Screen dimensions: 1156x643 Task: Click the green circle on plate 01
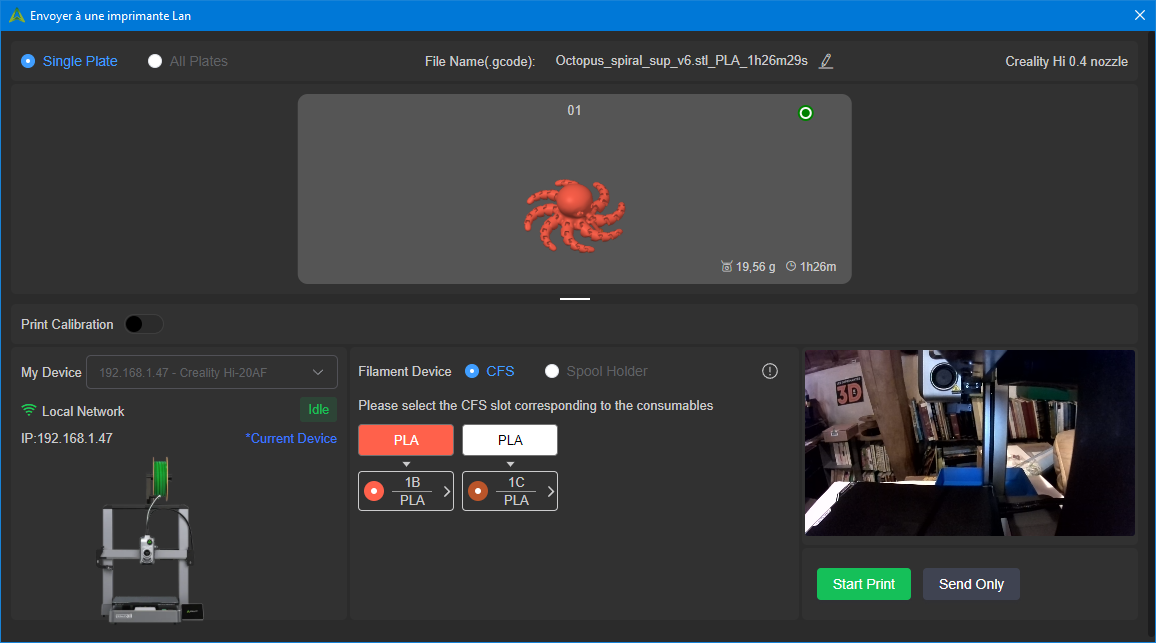pyautogui.click(x=806, y=113)
